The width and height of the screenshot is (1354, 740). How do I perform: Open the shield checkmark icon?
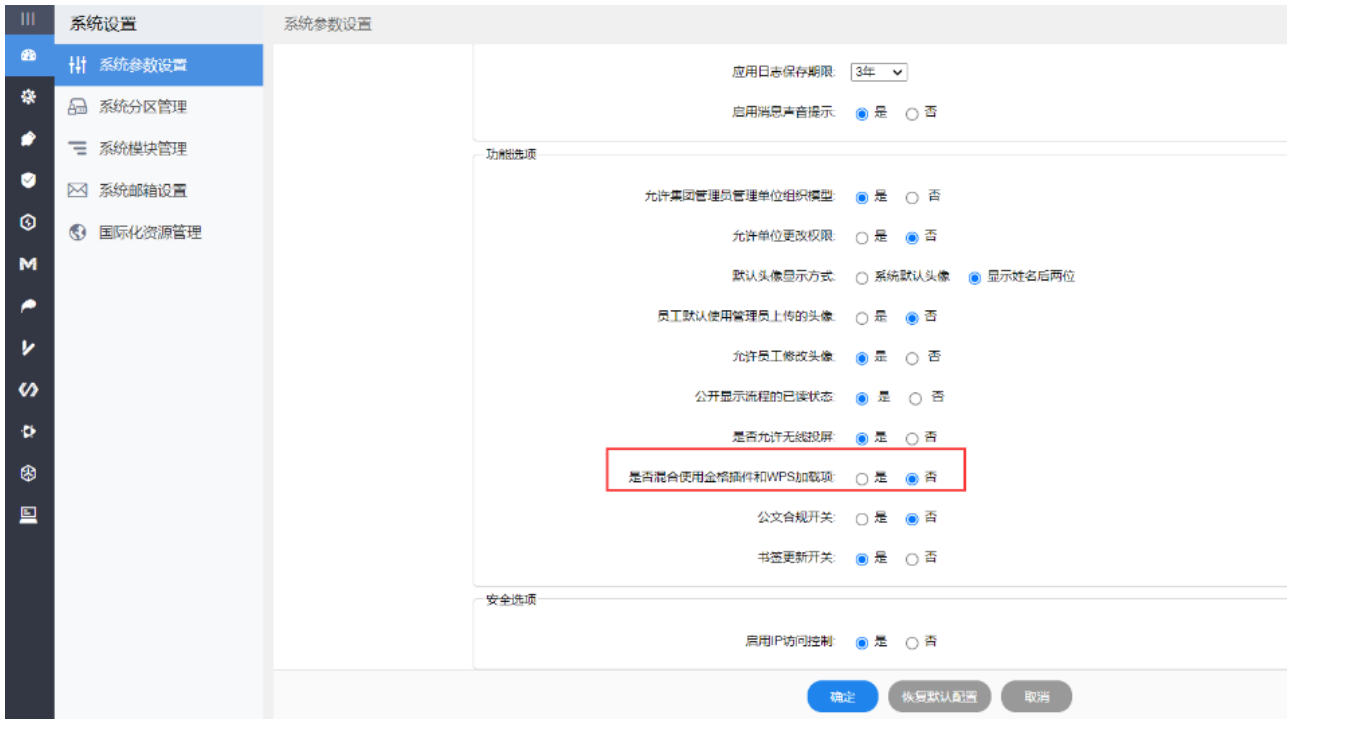pyautogui.click(x=29, y=180)
